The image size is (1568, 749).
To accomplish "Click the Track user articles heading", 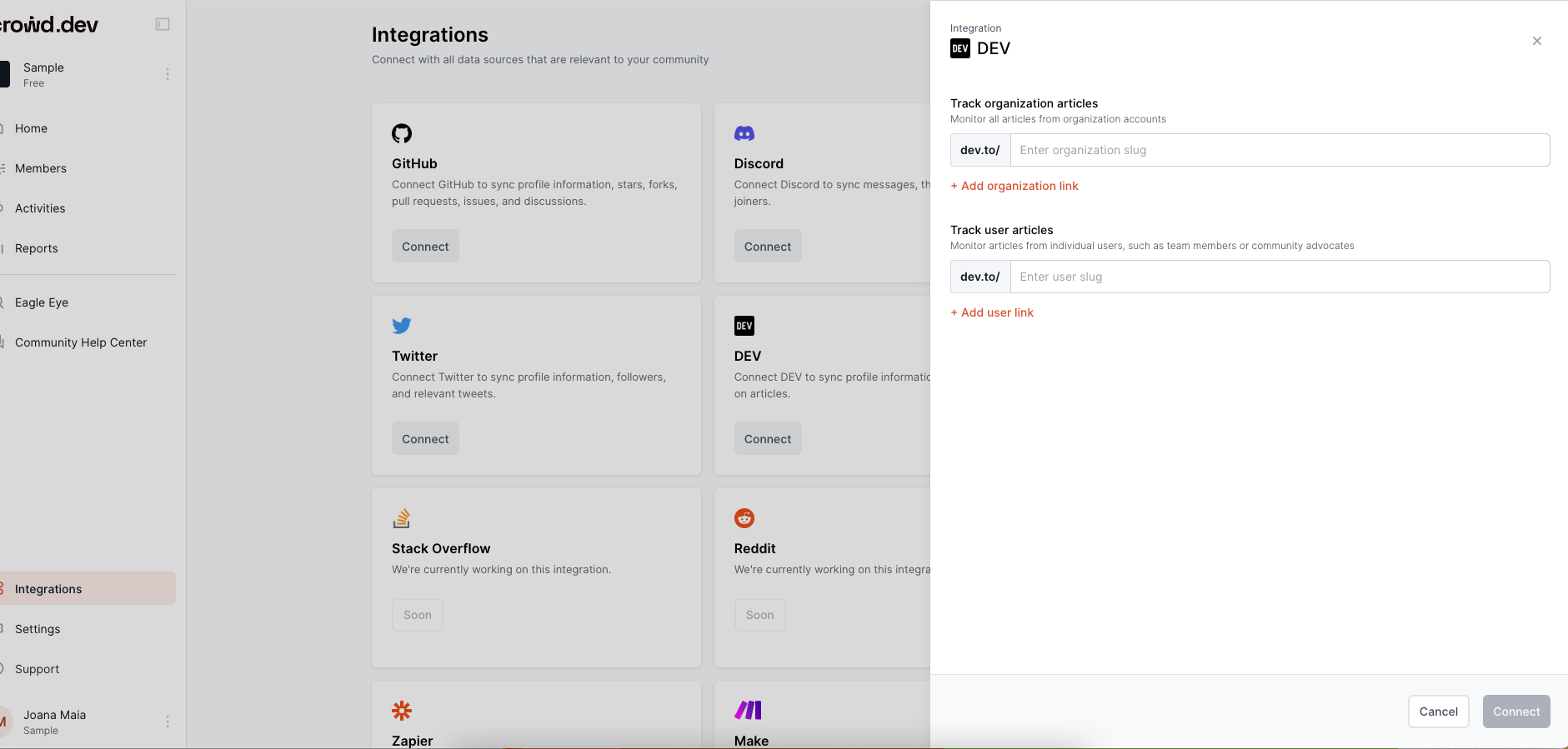I will 1001,230.
